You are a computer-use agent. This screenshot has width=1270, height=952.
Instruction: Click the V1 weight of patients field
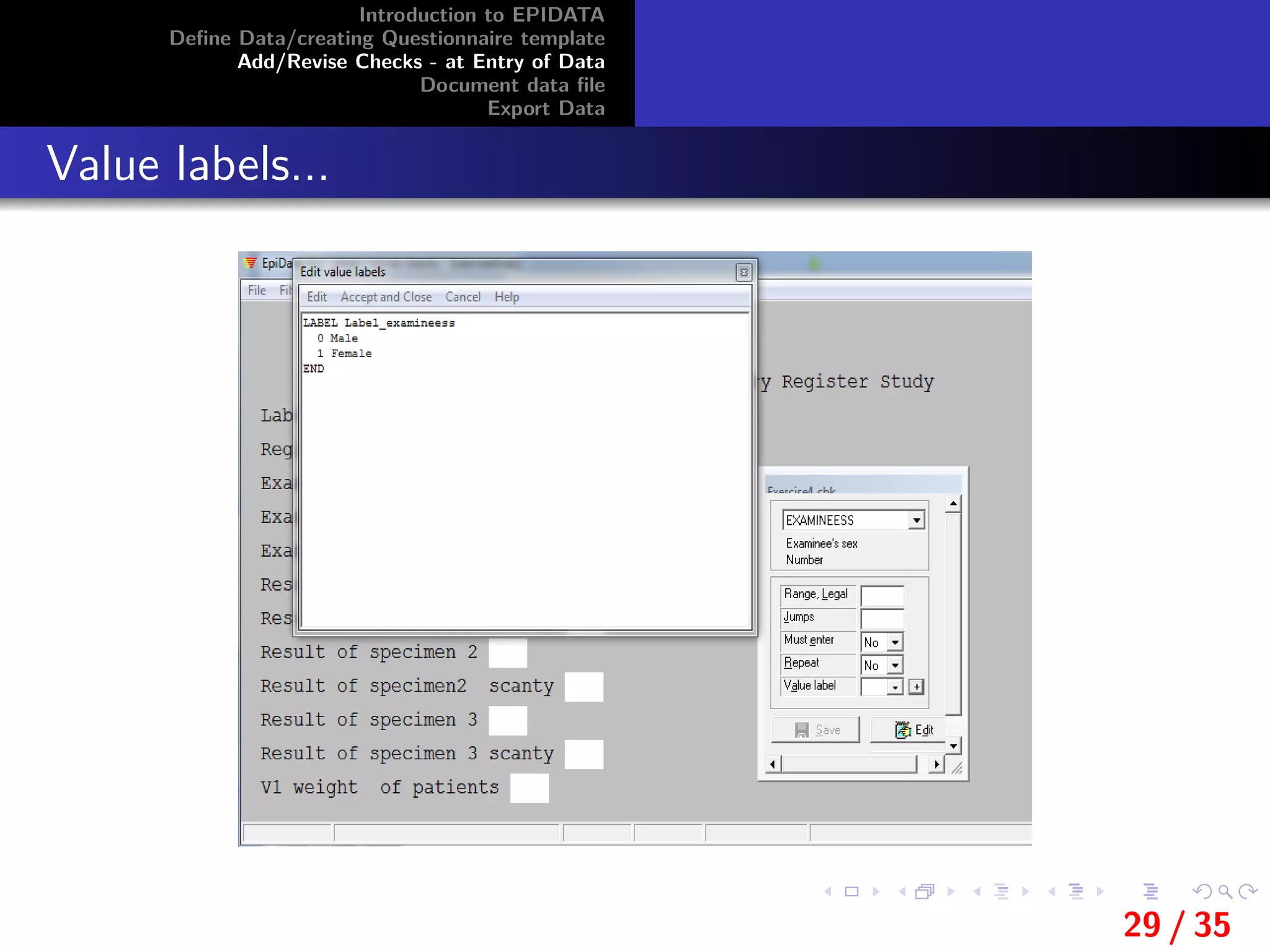[530, 788]
